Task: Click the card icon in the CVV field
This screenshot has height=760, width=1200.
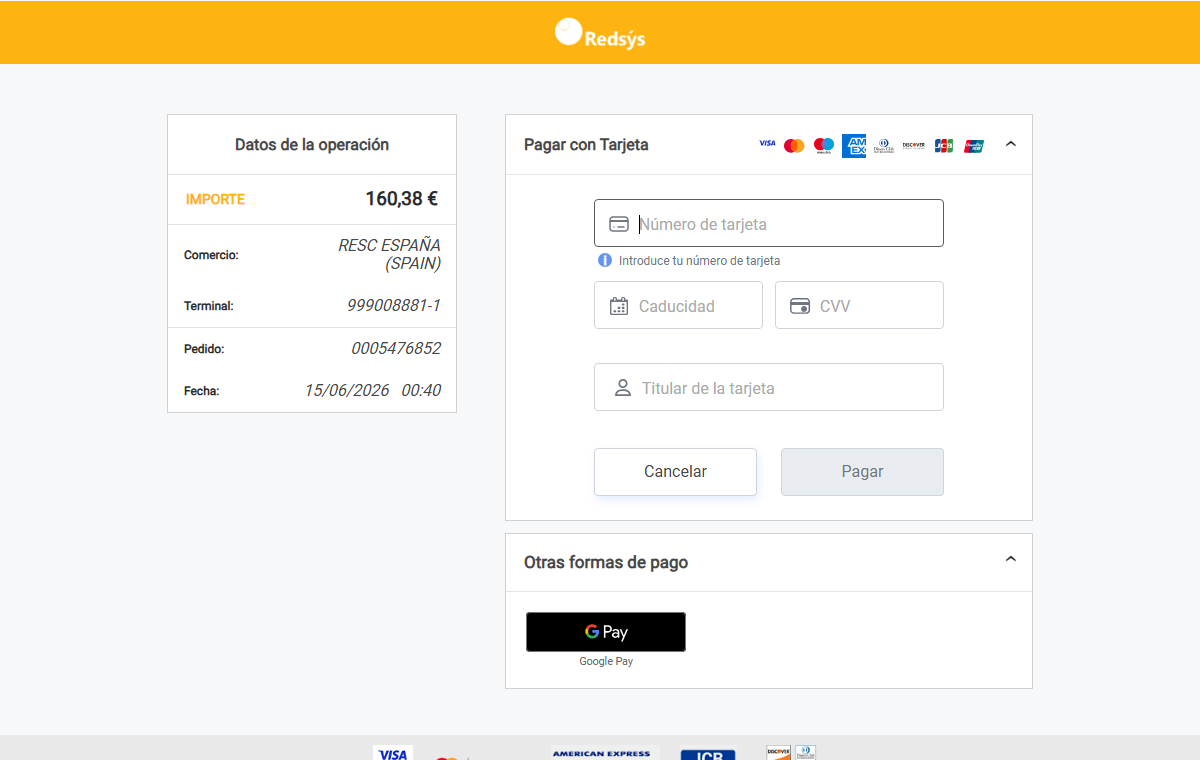Action: (x=800, y=306)
